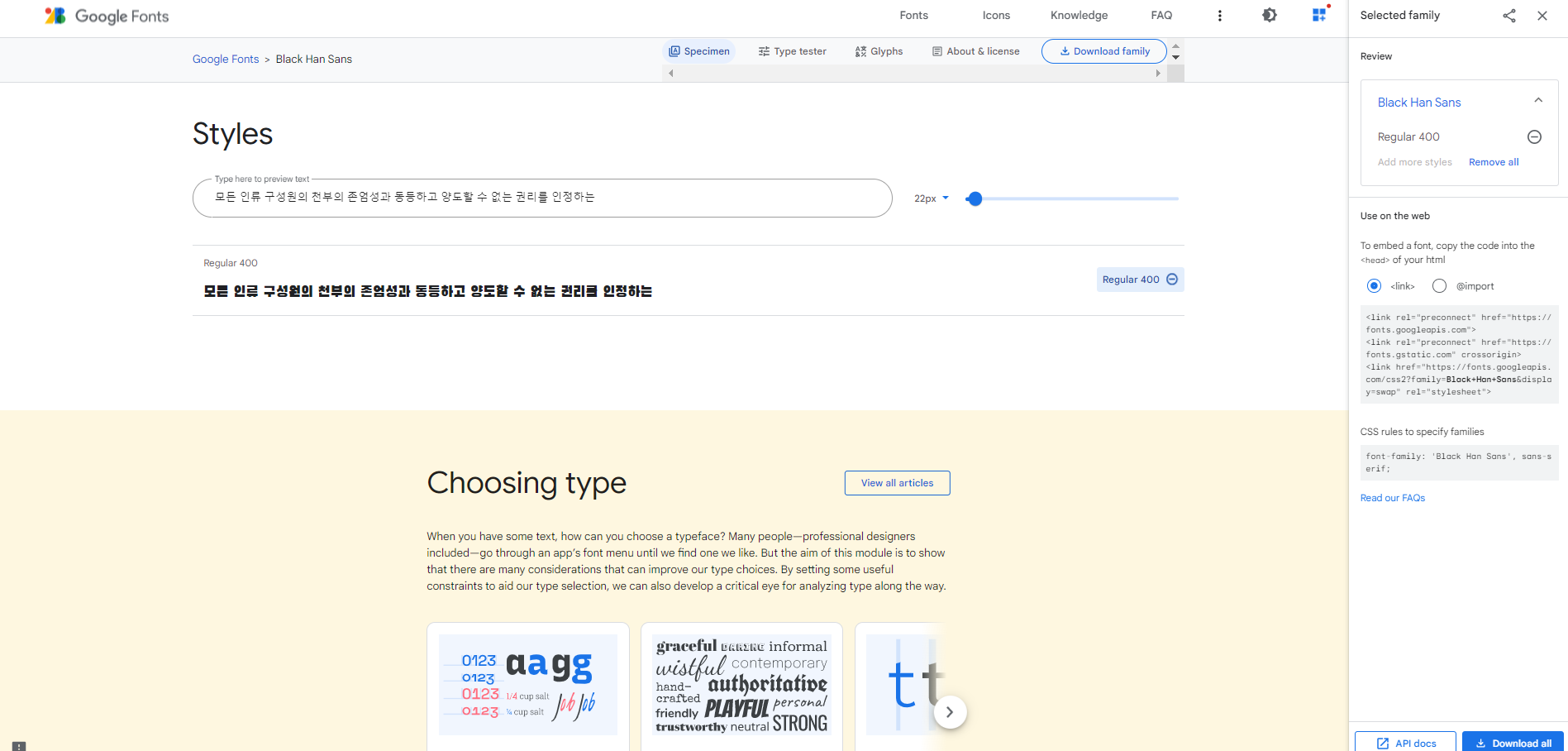Click the View all articles button
Image resolution: width=1568 pixels, height=751 pixels.
[x=898, y=483]
